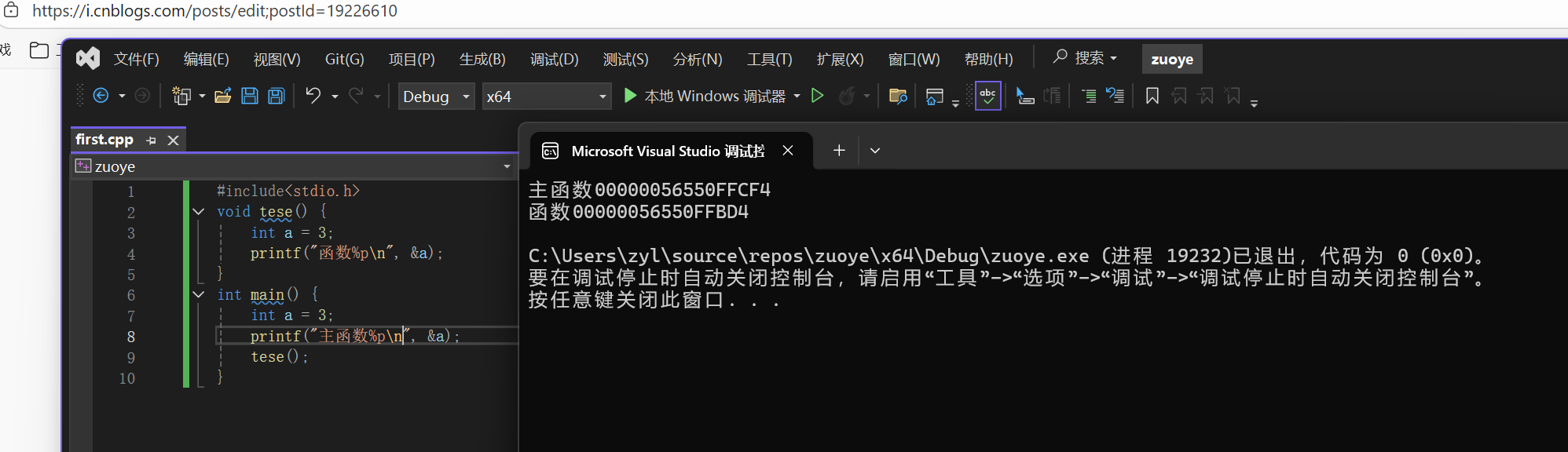This screenshot has width=1568, height=452.
Task: Open the Debug configuration dropdown
Action: point(436,96)
